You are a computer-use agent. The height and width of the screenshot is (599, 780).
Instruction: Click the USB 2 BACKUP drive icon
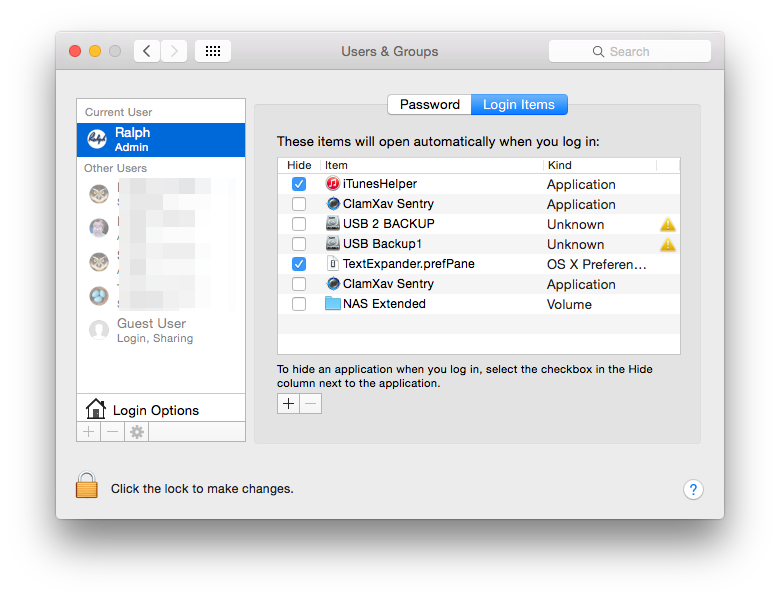coord(333,223)
